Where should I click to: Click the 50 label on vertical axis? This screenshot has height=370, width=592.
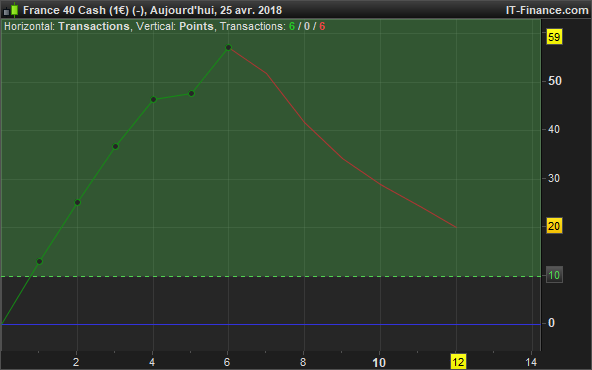555,81
